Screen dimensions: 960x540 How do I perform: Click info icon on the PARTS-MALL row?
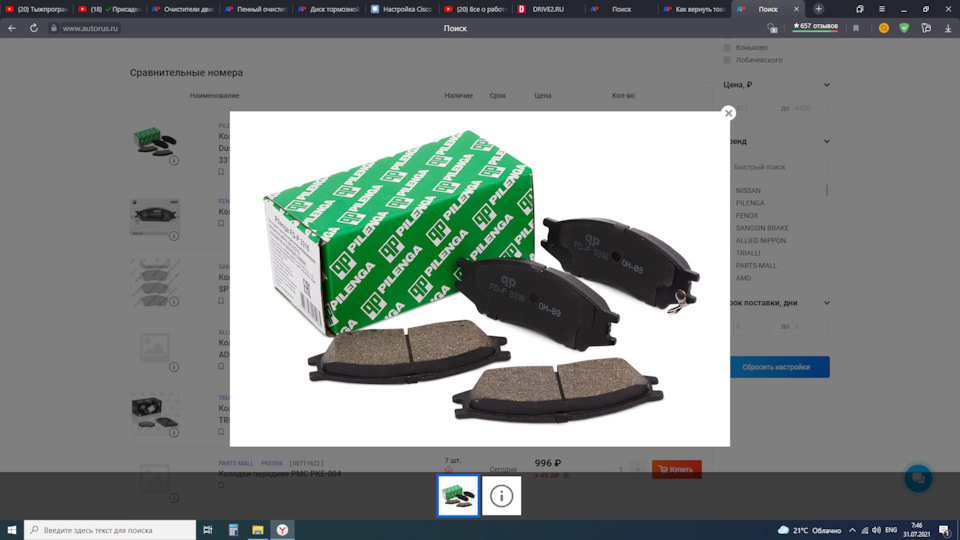point(174,498)
